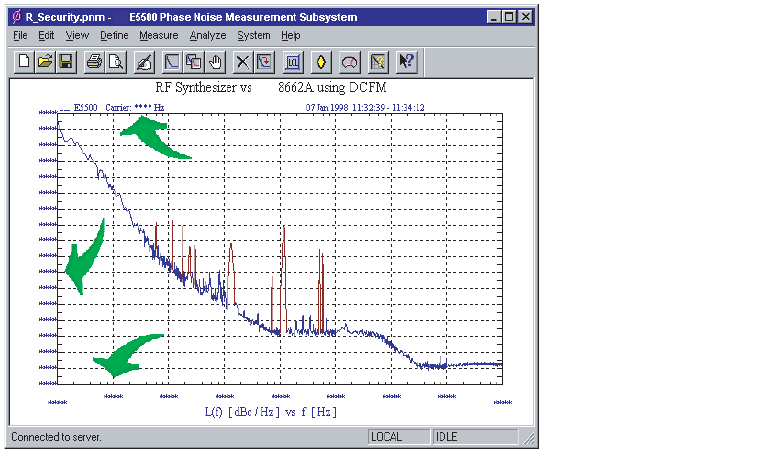Open Print Preview from toolbar

point(116,62)
